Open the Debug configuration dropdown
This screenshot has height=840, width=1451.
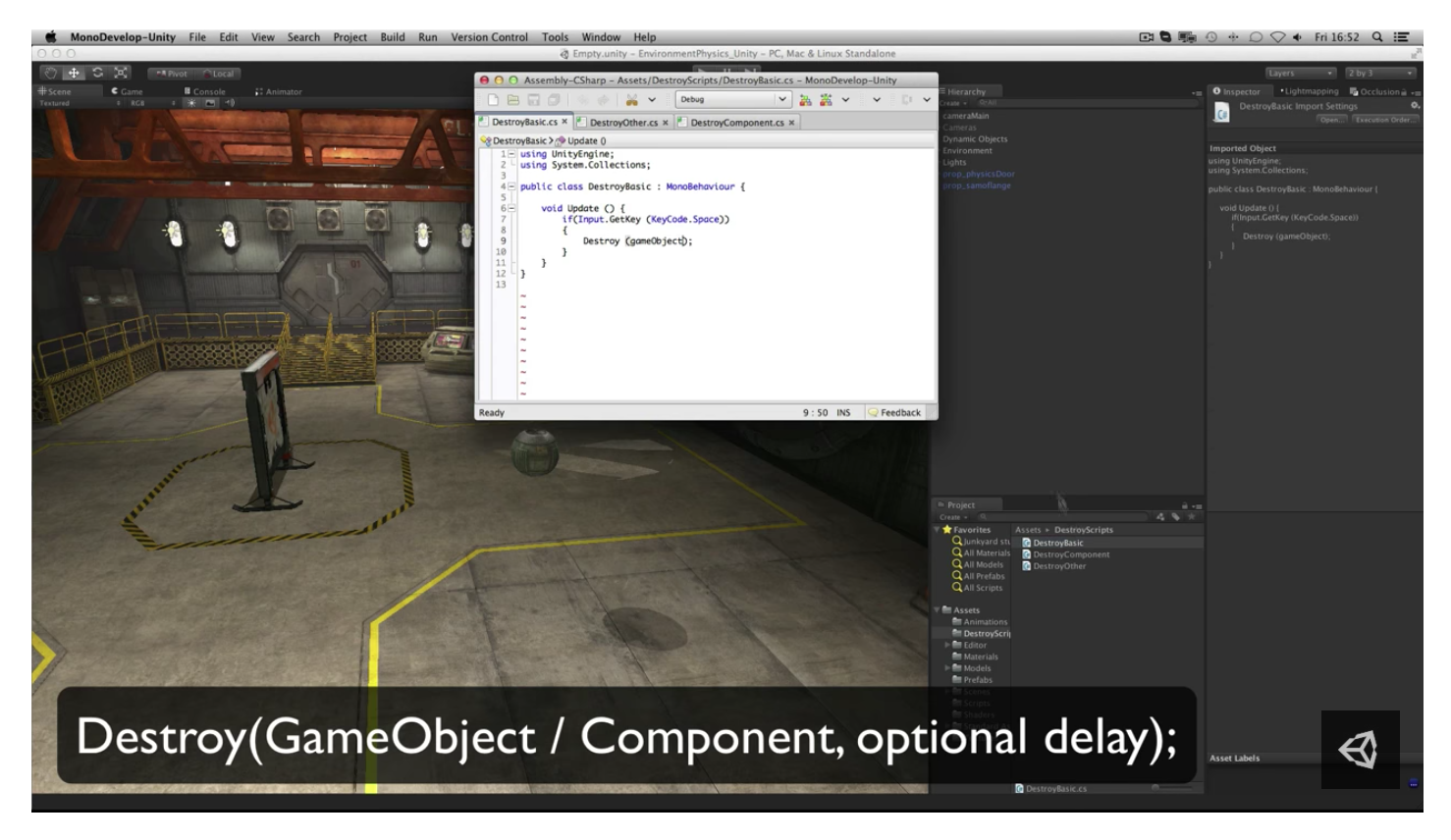click(x=732, y=99)
